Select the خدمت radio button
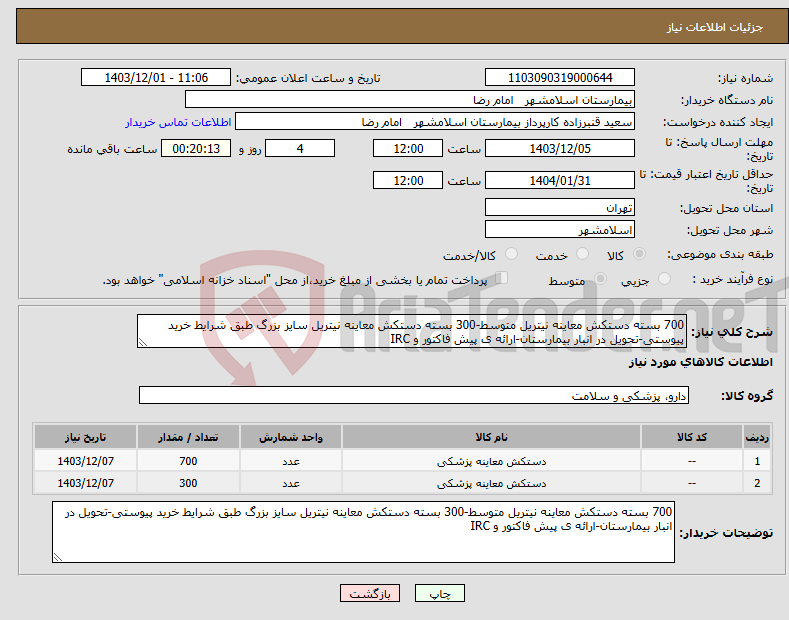789x620 pixels. coord(582,254)
